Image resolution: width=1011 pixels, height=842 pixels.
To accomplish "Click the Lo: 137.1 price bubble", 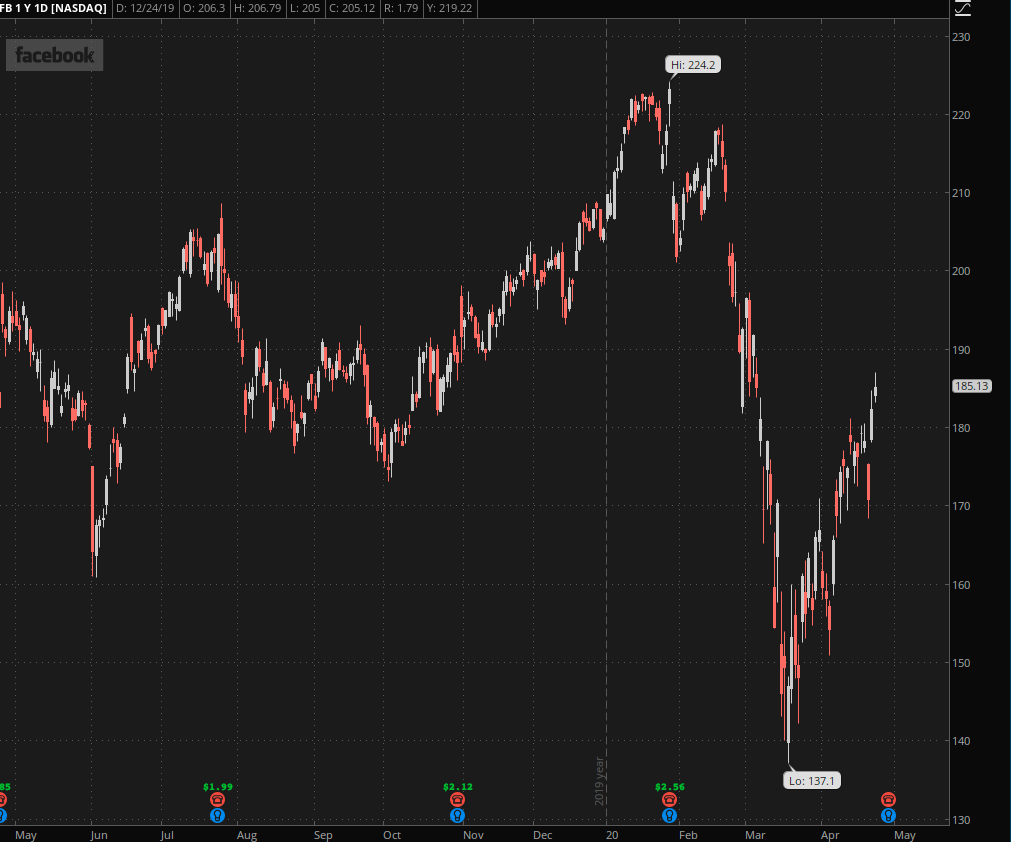I will tap(812, 780).
